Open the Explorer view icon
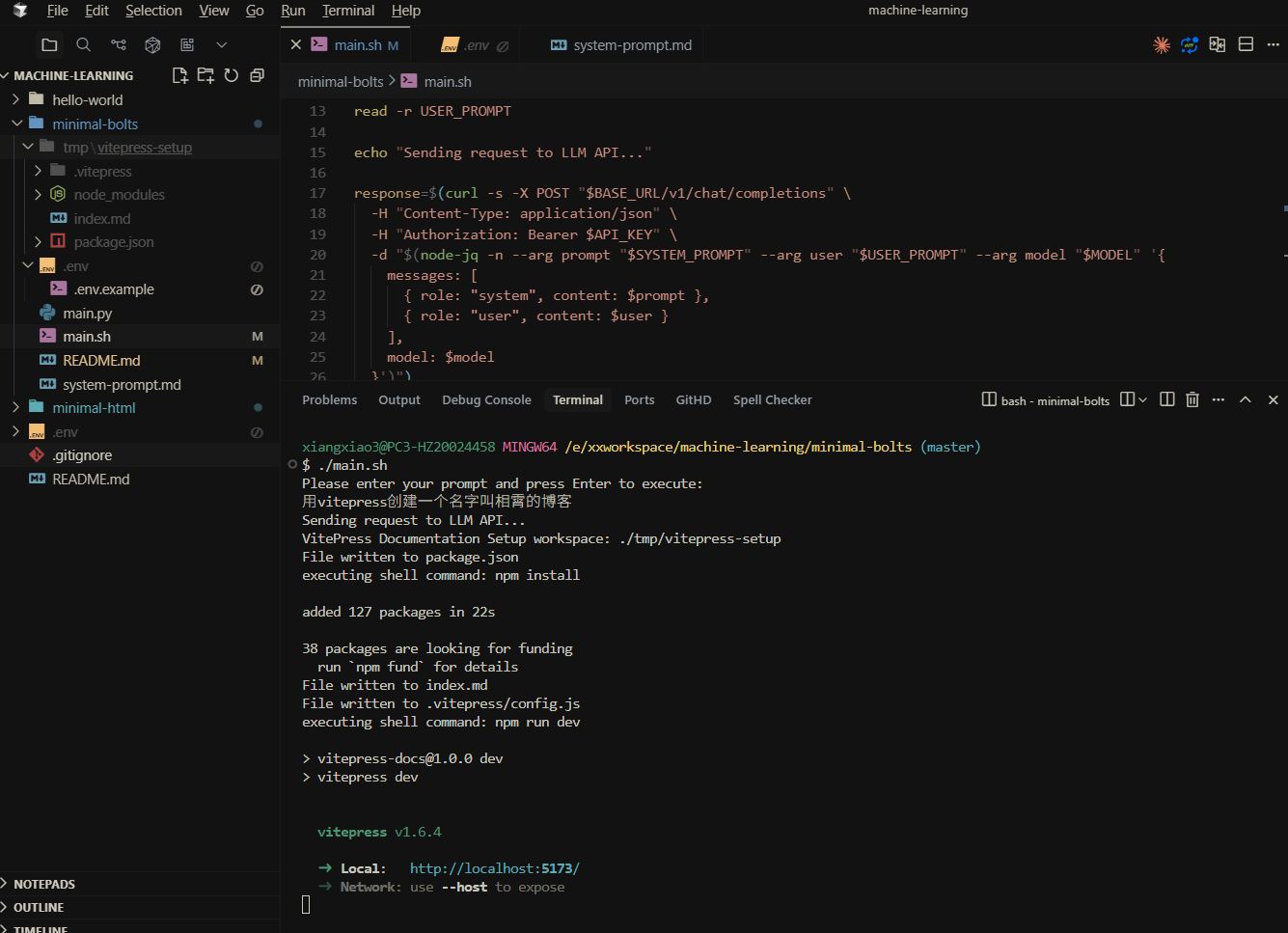 [x=49, y=44]
